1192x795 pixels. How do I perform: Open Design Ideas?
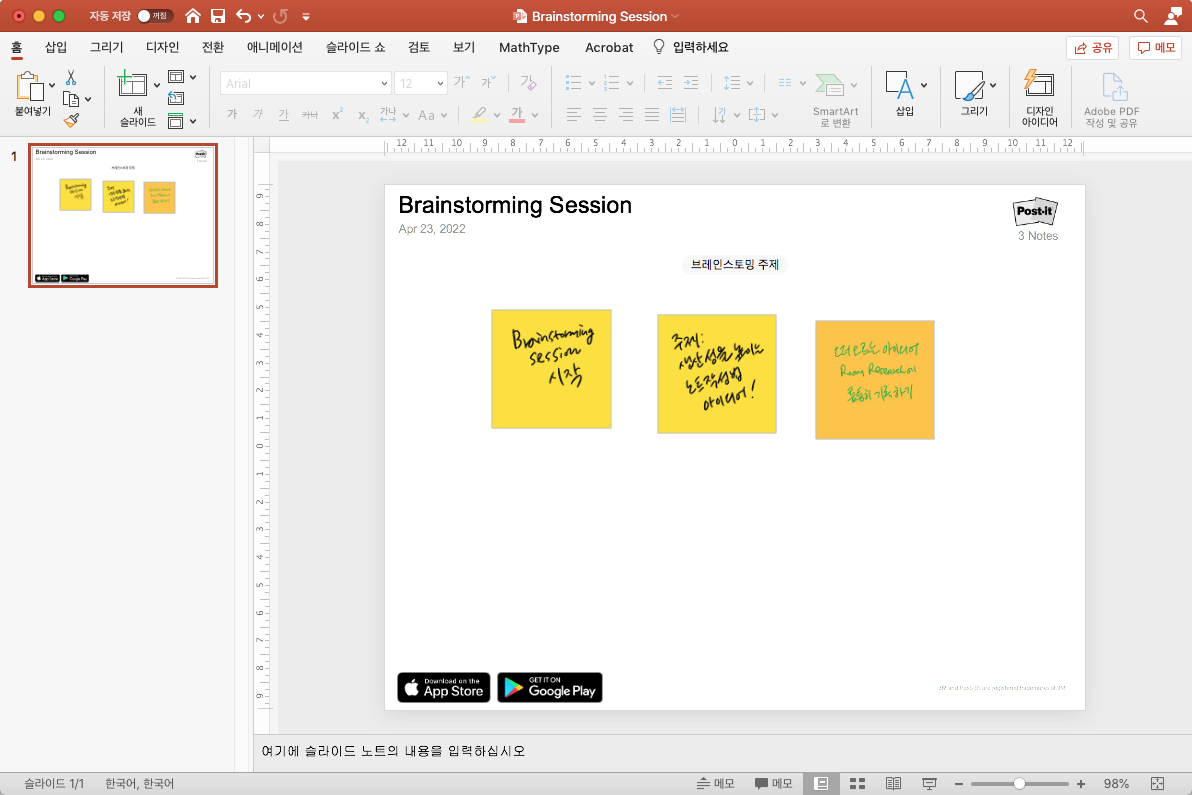tap(1039, 99)
